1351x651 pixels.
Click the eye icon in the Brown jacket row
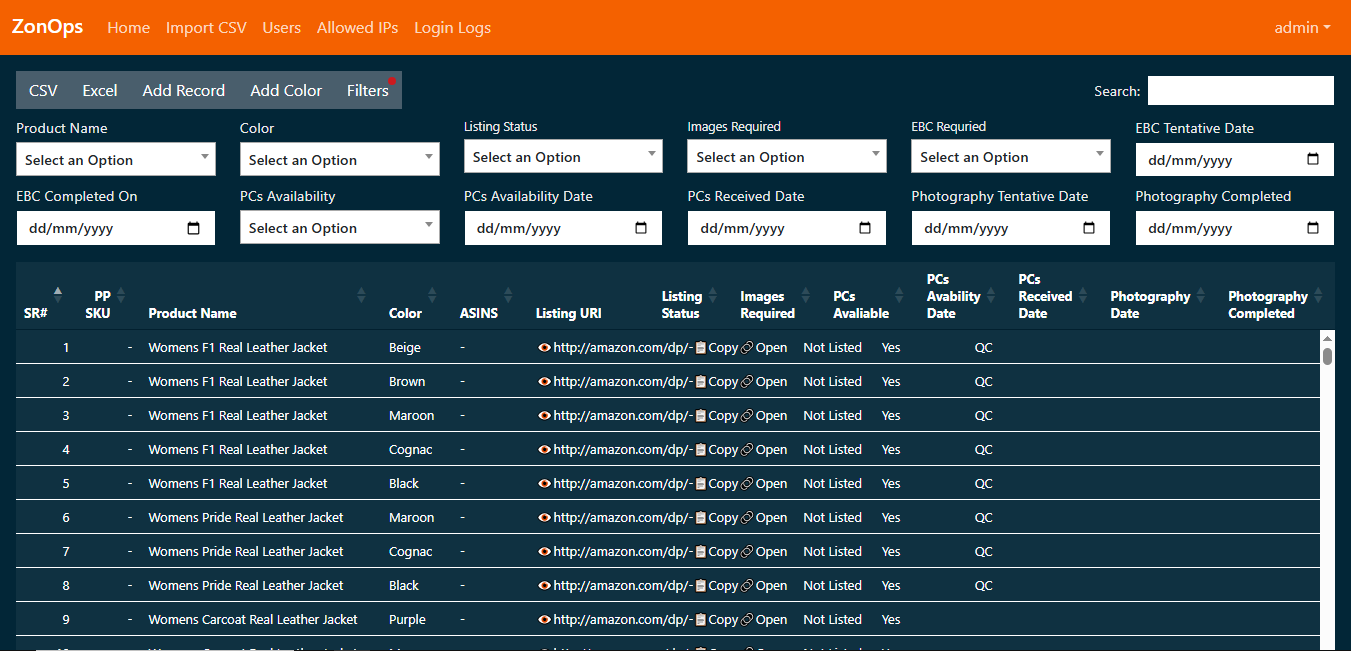point(544,382)
